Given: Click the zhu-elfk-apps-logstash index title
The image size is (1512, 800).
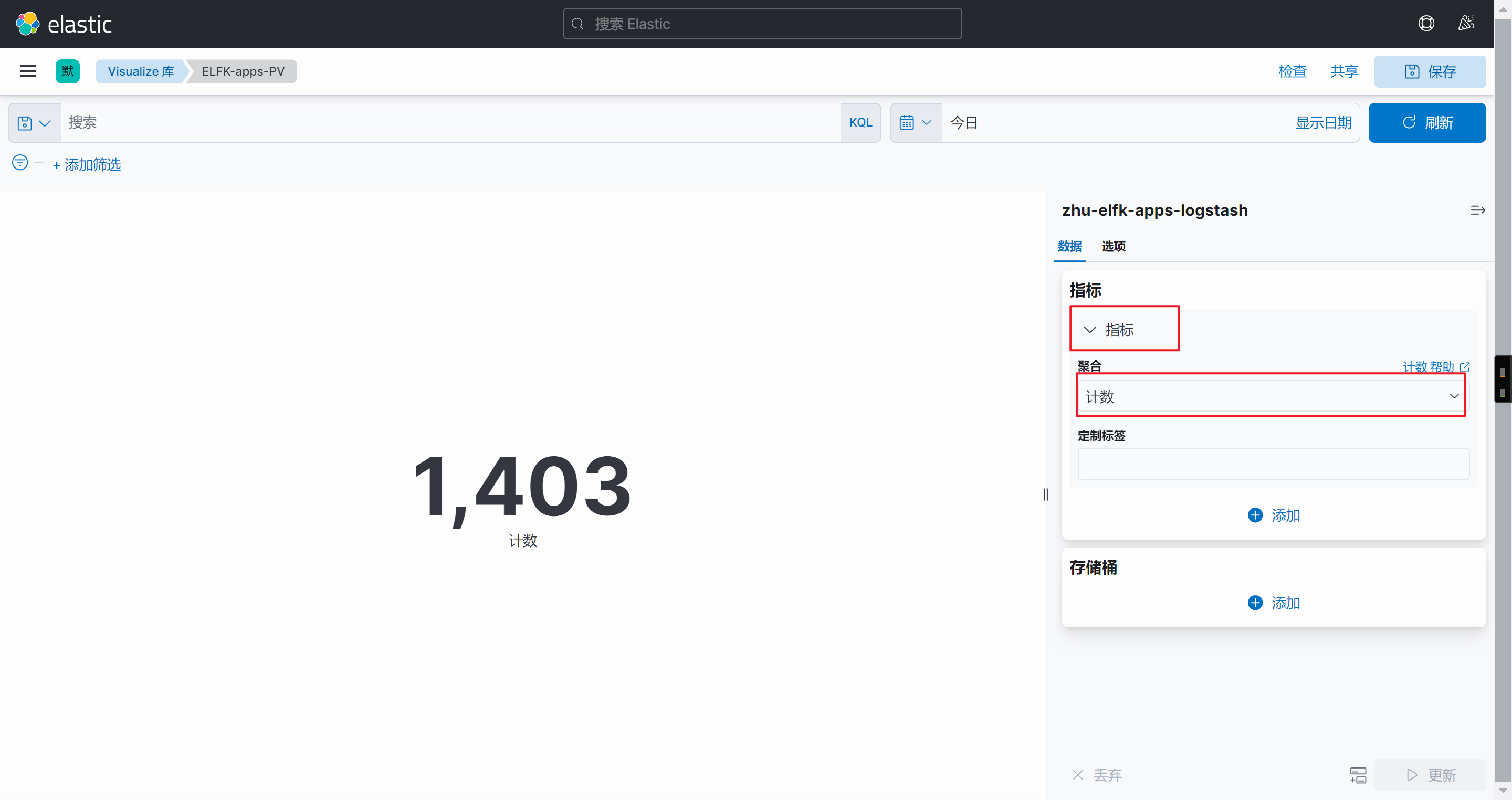Looking at the screenshot, I should tap(1154, 210).
